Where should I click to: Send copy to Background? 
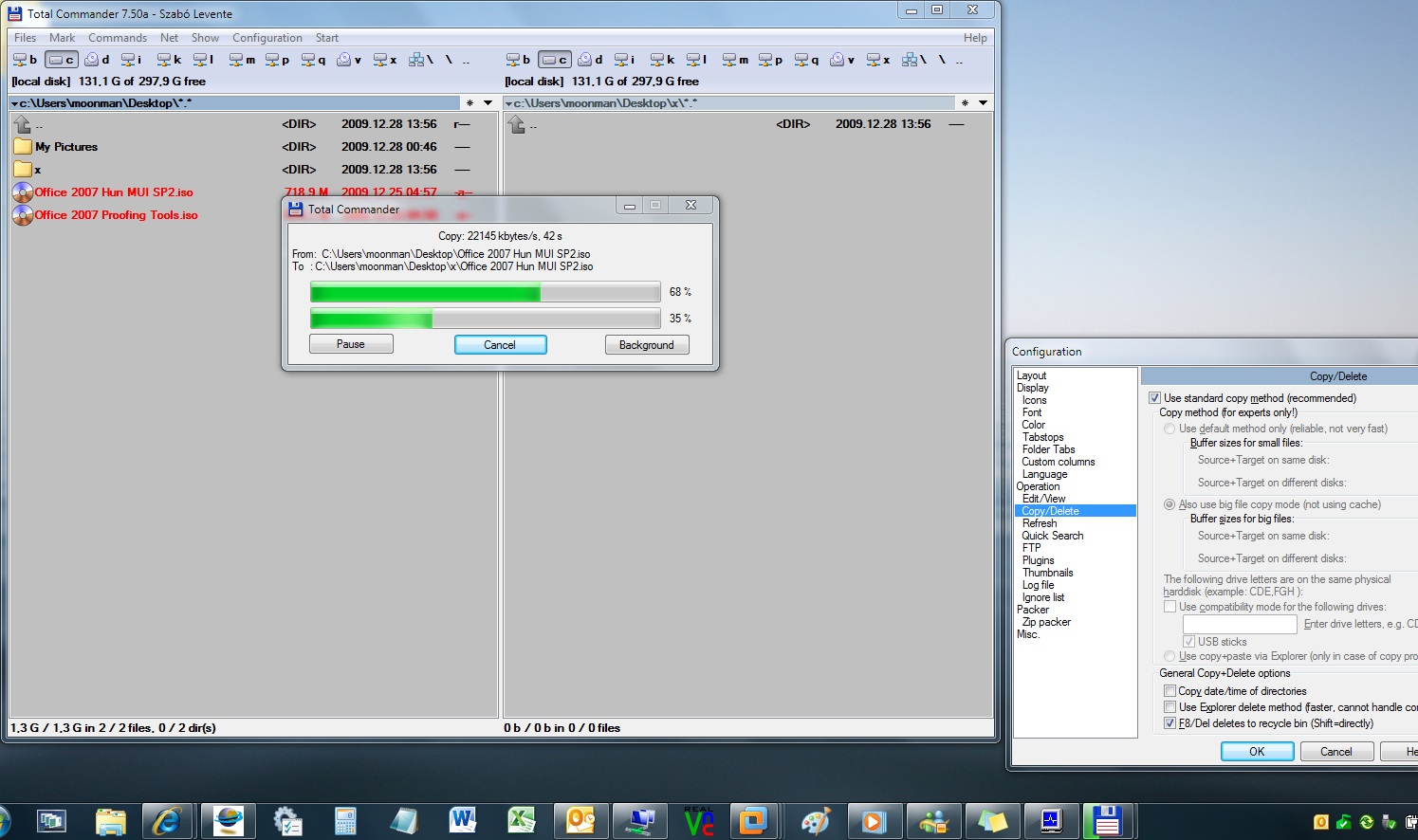[647, 345]
